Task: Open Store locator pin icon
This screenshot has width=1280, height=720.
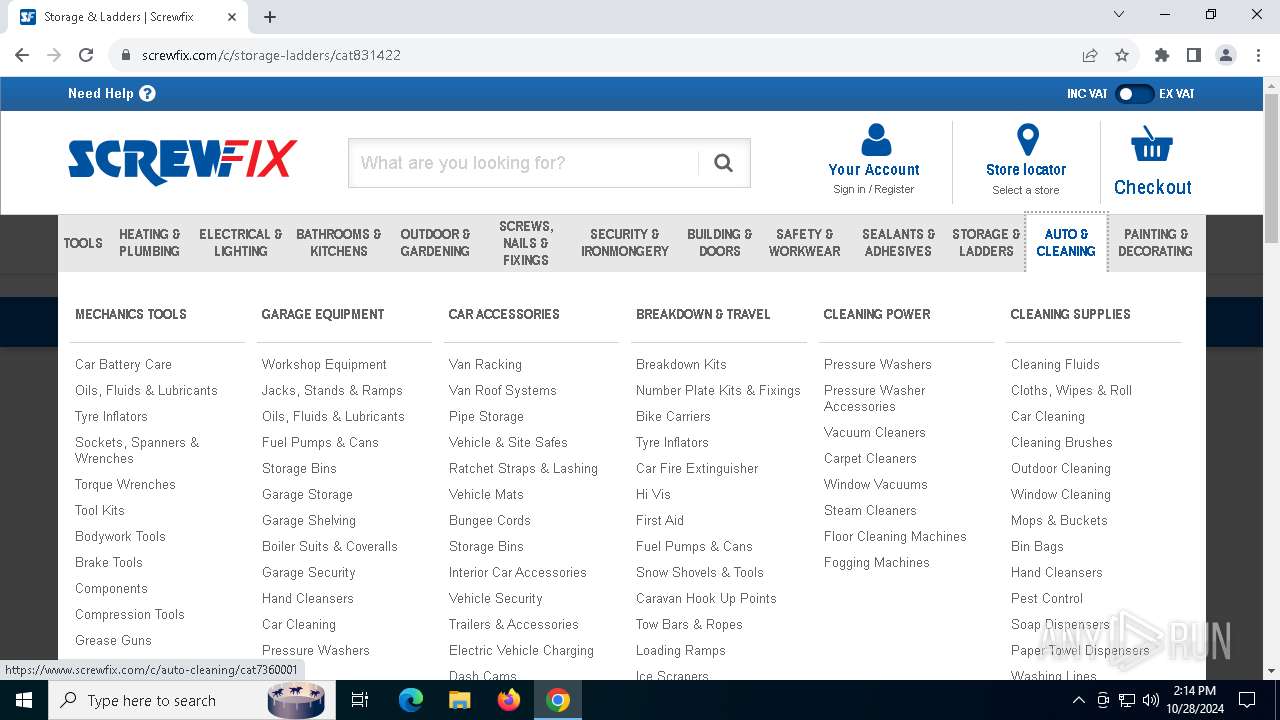Action: 1027,139
